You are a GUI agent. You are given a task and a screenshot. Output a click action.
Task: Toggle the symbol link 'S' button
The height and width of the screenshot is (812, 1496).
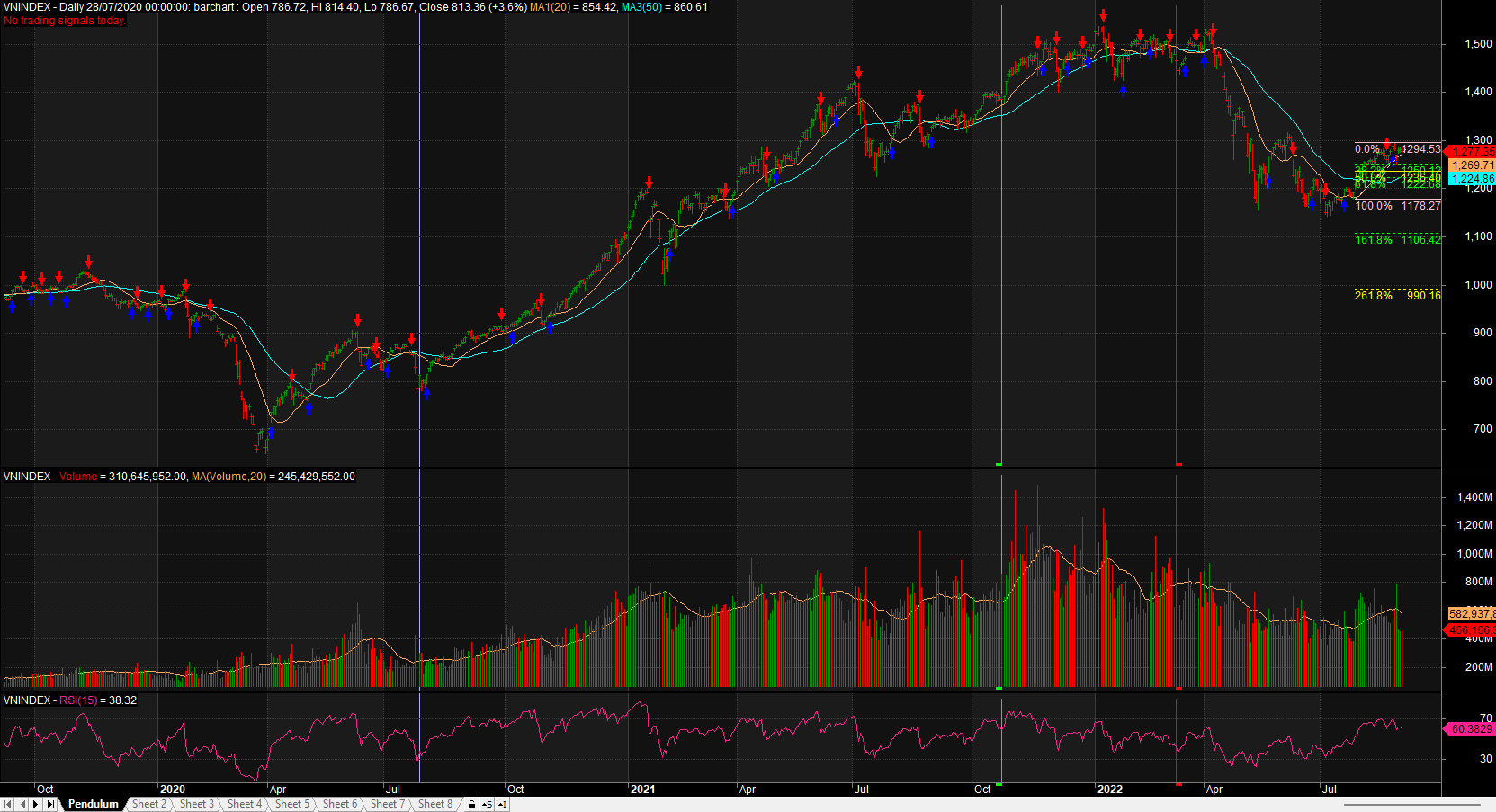click(x=487, y=804)
